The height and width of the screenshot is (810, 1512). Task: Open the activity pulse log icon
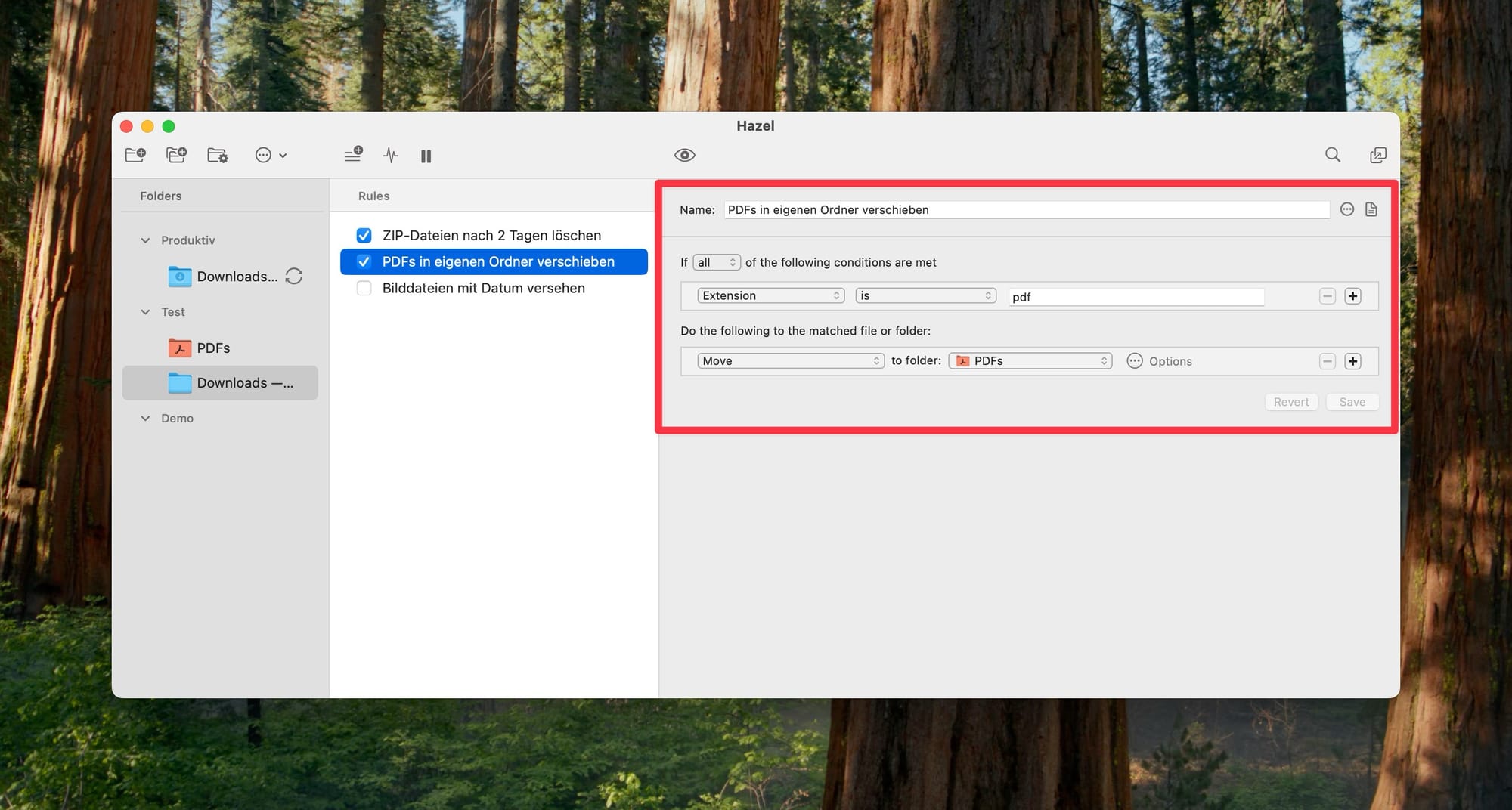(390, 155)
